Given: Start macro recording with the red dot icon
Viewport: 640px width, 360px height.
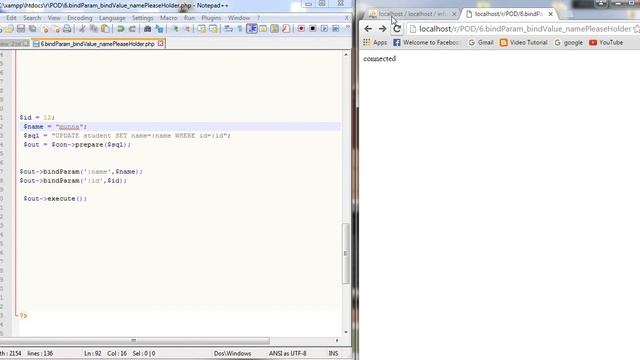Looking at the screenshot, I should click(301, 29).
